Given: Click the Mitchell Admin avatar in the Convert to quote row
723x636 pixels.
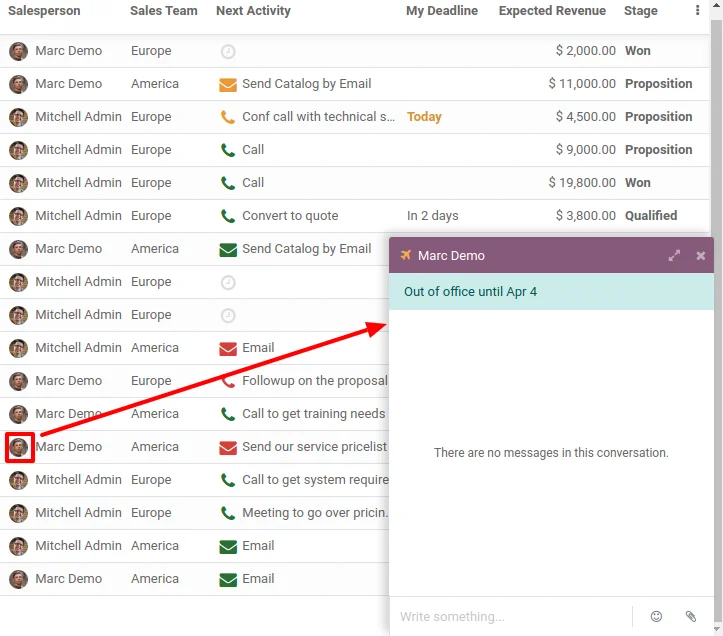Looking at the screenshot, I should (x=18, y=216).
